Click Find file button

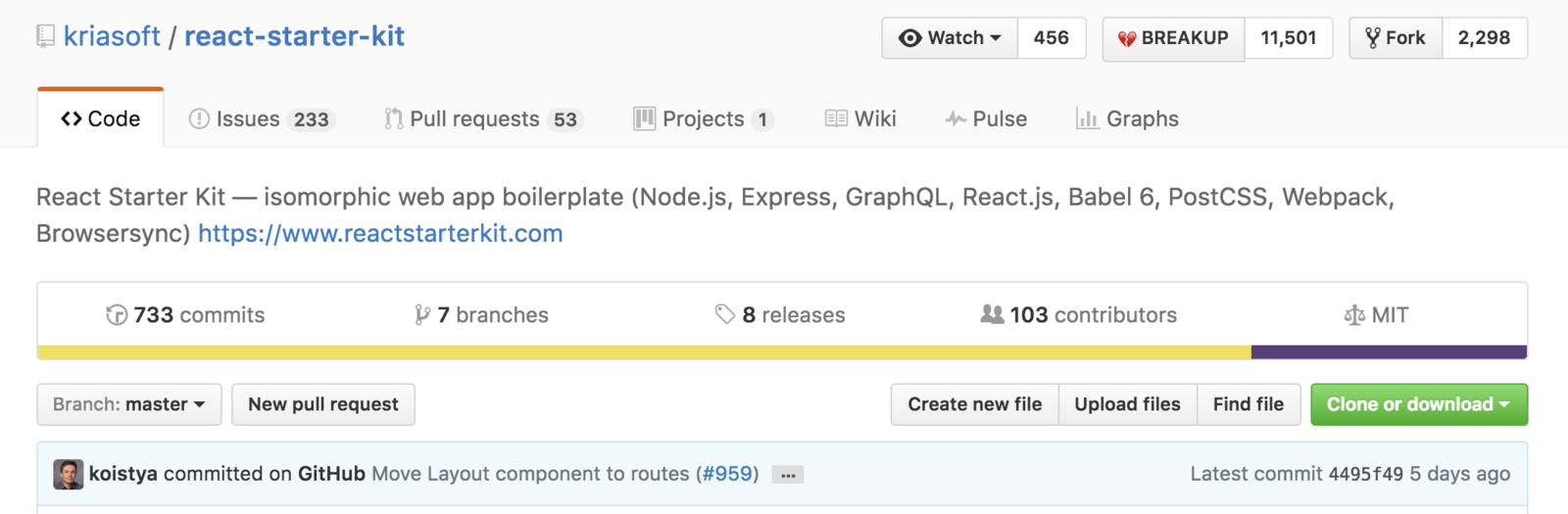click(1249, 404)
